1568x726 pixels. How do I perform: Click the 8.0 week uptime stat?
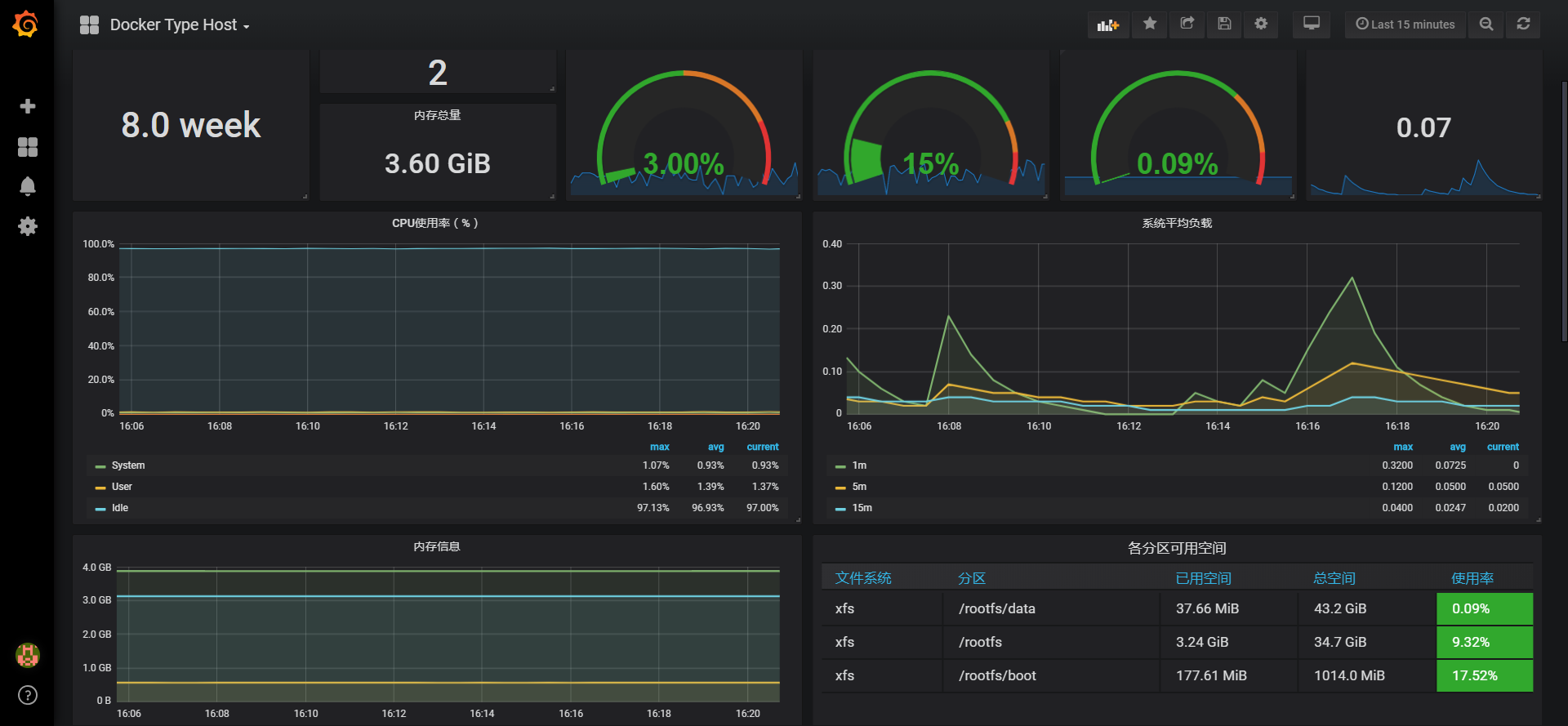[x=191, y=125]
